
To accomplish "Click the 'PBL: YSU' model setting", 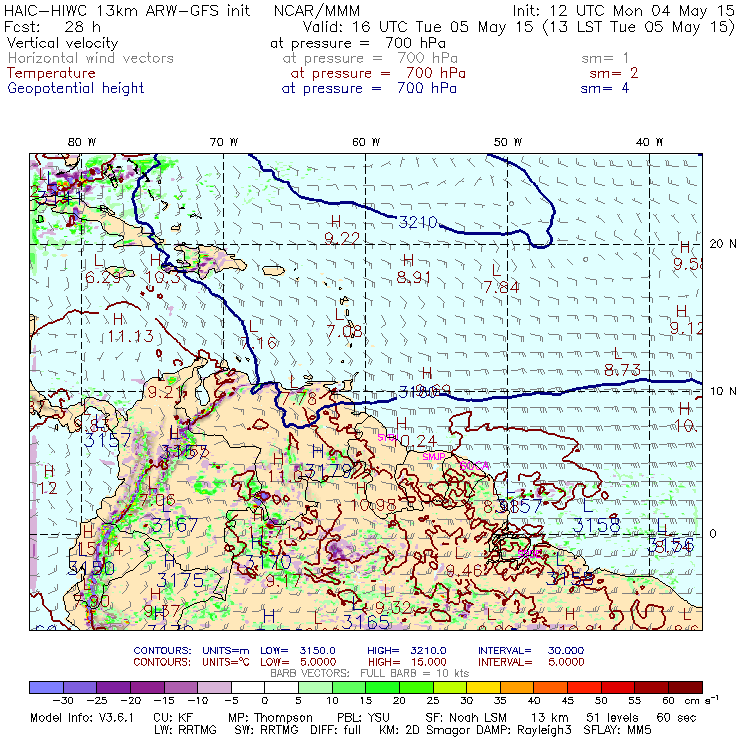I will coord(363,718).
